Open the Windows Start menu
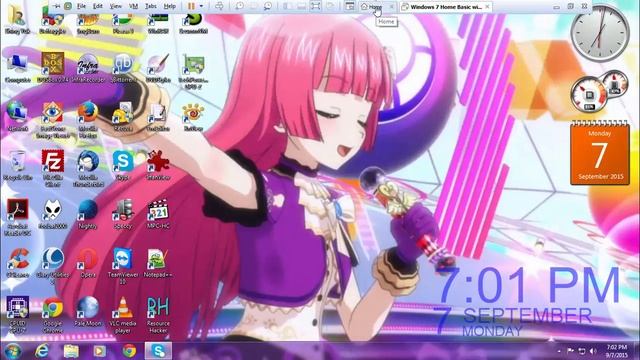Image resolution: width=640 pixels, height=360 pixels. pyautogui.click(x=13, y=351)
